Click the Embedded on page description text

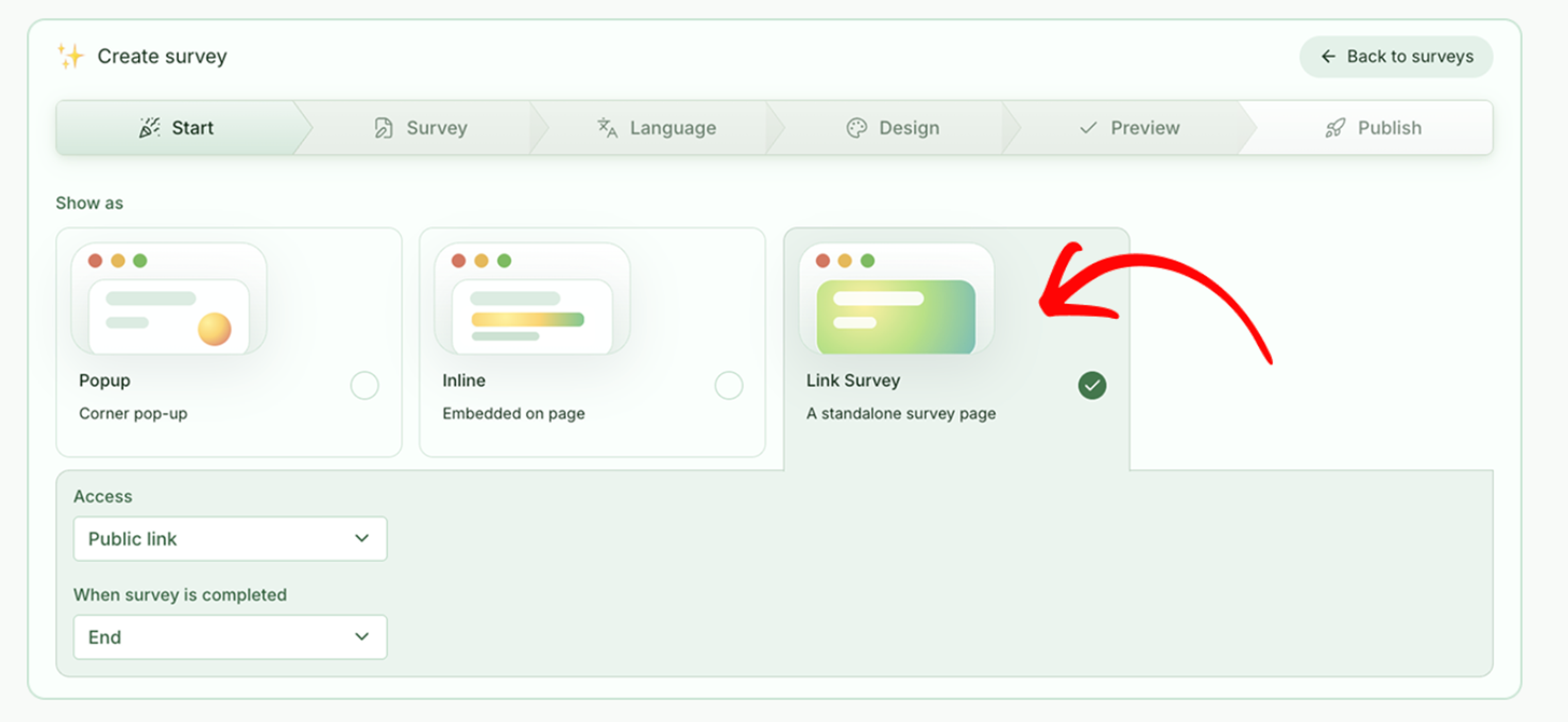(x=514, y=413)
